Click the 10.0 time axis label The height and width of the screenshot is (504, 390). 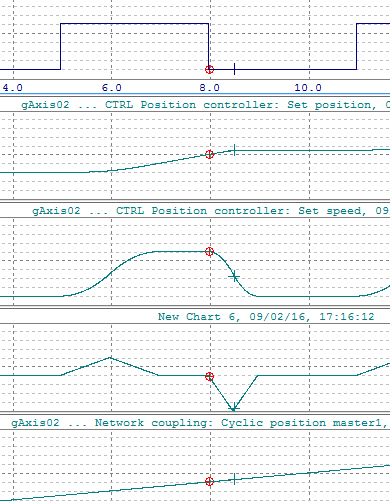[308, 88]
